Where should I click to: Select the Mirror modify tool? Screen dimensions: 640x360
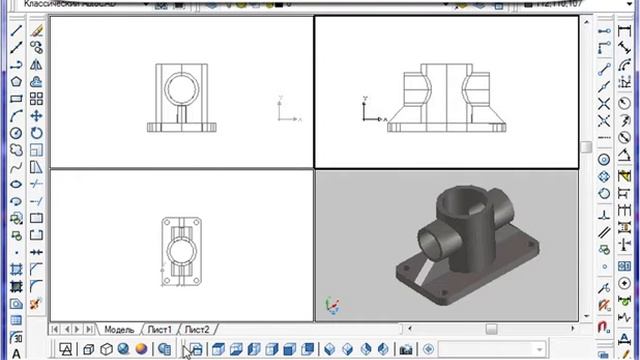pyautogui.click(x=36, y=64)
